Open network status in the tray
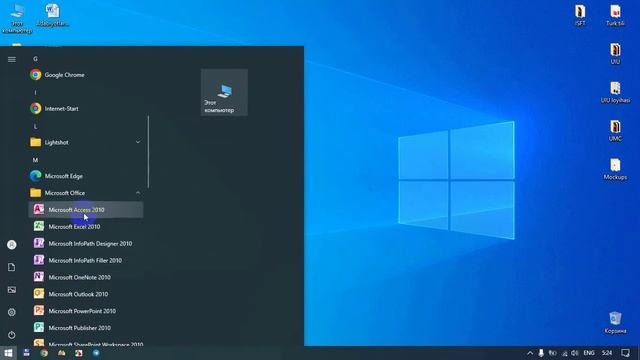 564,353
